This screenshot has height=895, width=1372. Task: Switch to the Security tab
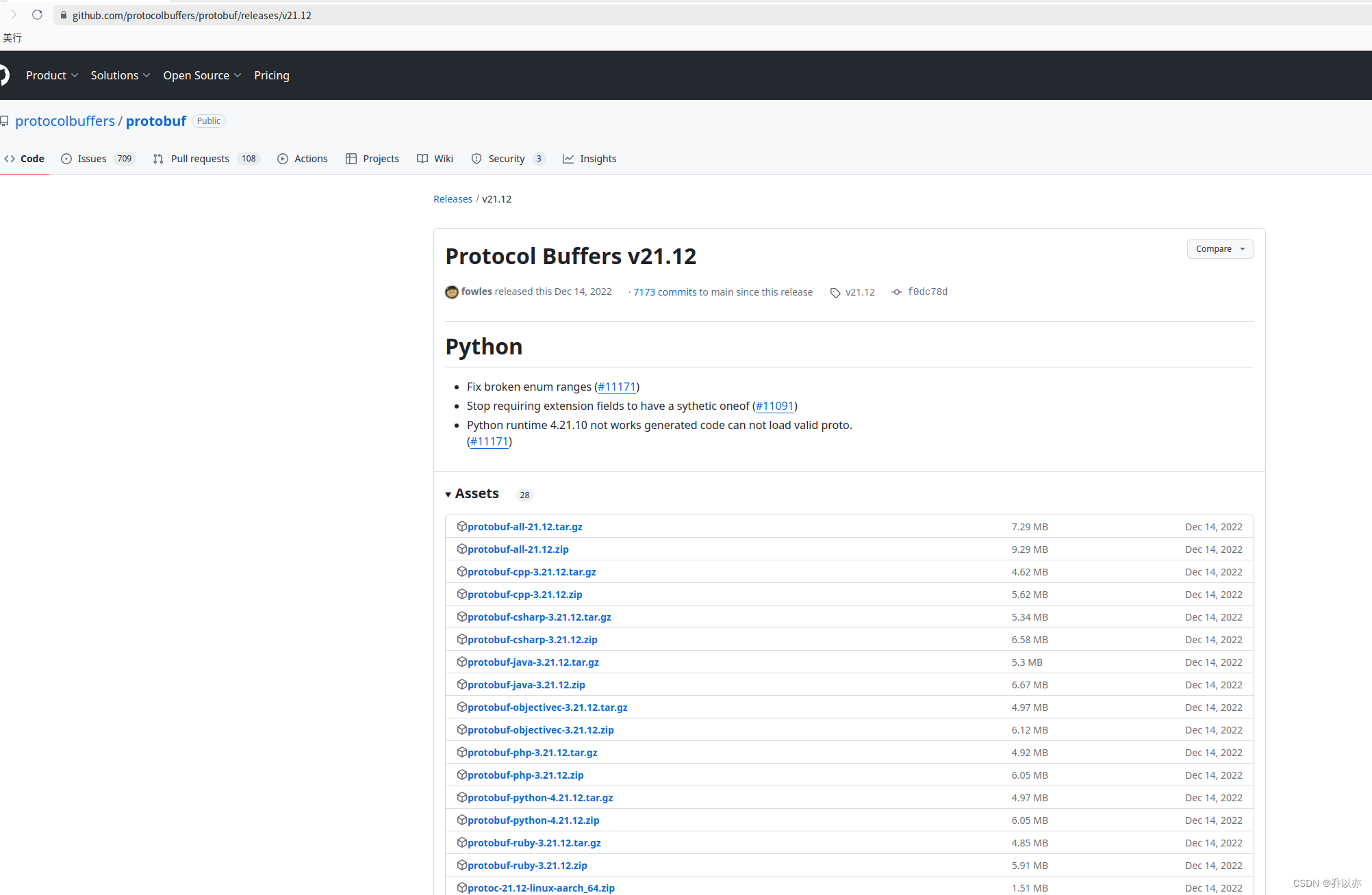coord(508,159)
